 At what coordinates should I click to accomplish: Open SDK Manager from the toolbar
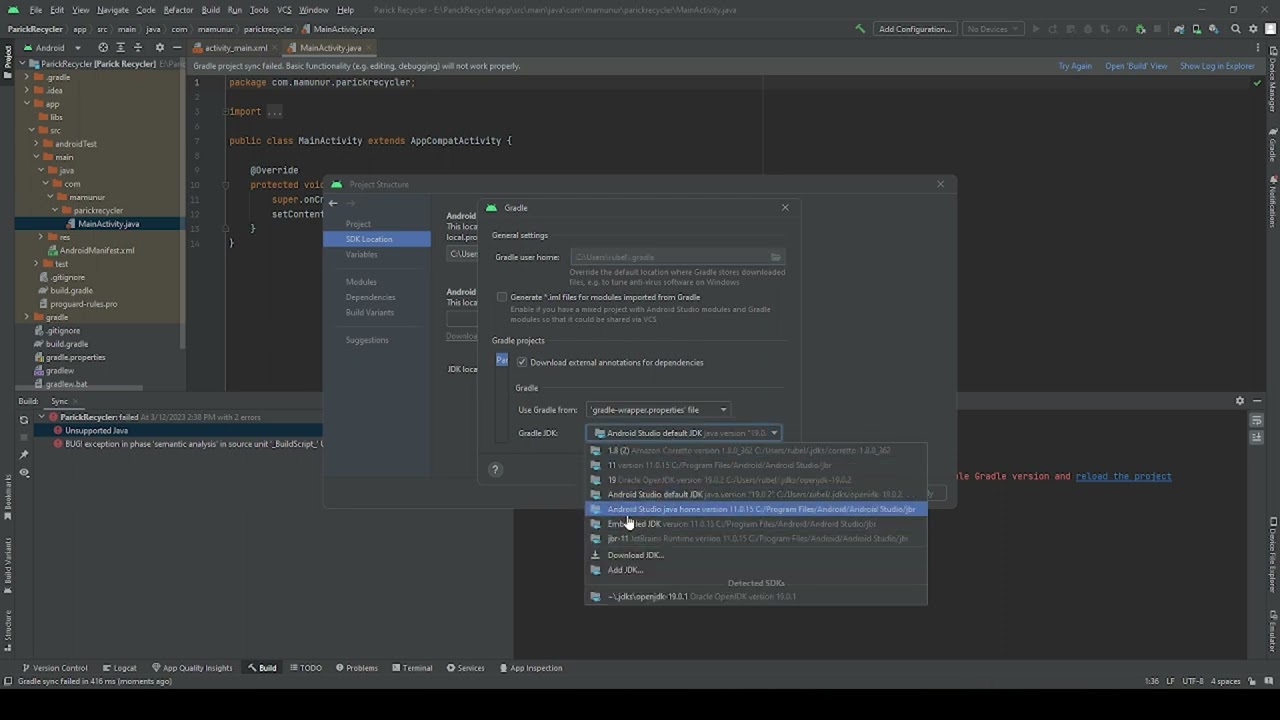click(x=1215, y=29)
